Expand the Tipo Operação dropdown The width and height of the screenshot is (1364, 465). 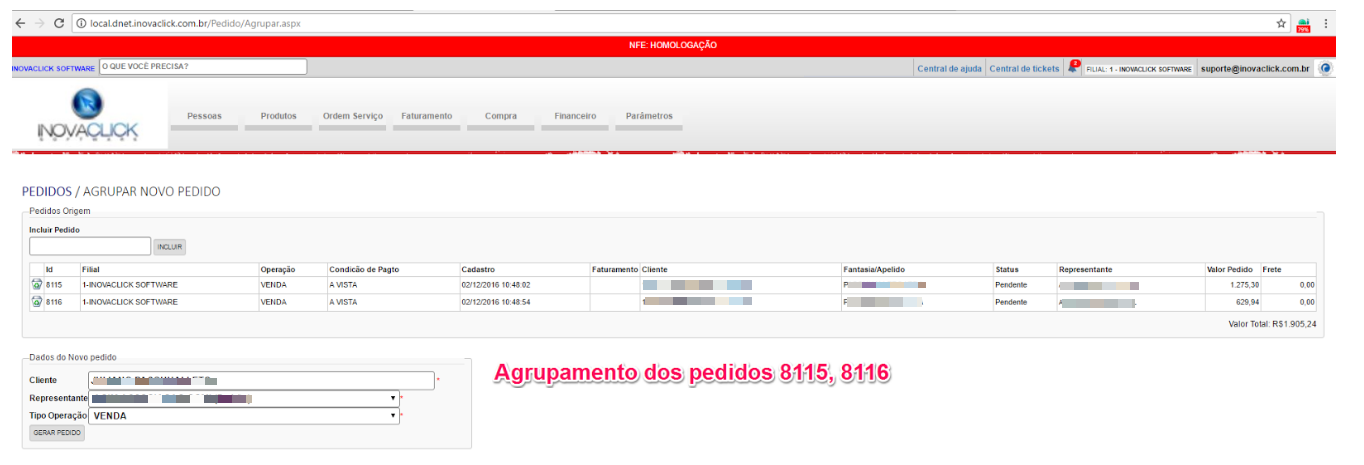[393, 416]
